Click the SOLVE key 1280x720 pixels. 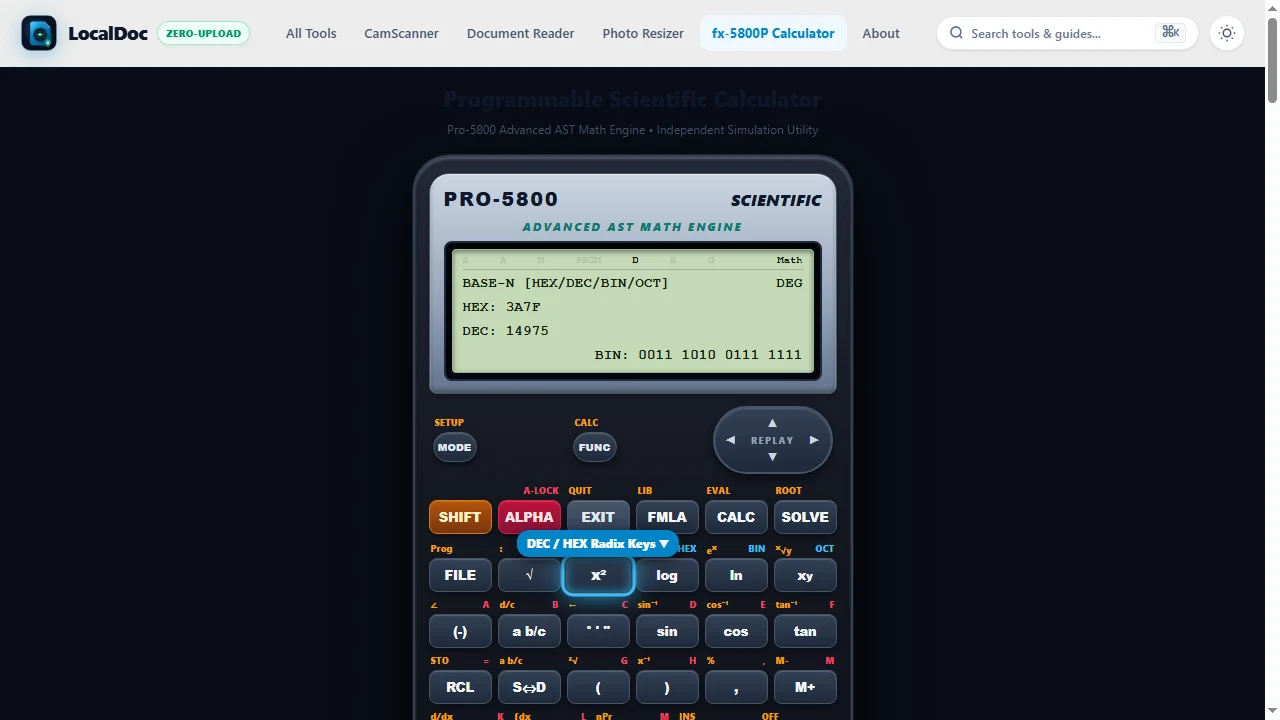[x=805, y=517]
